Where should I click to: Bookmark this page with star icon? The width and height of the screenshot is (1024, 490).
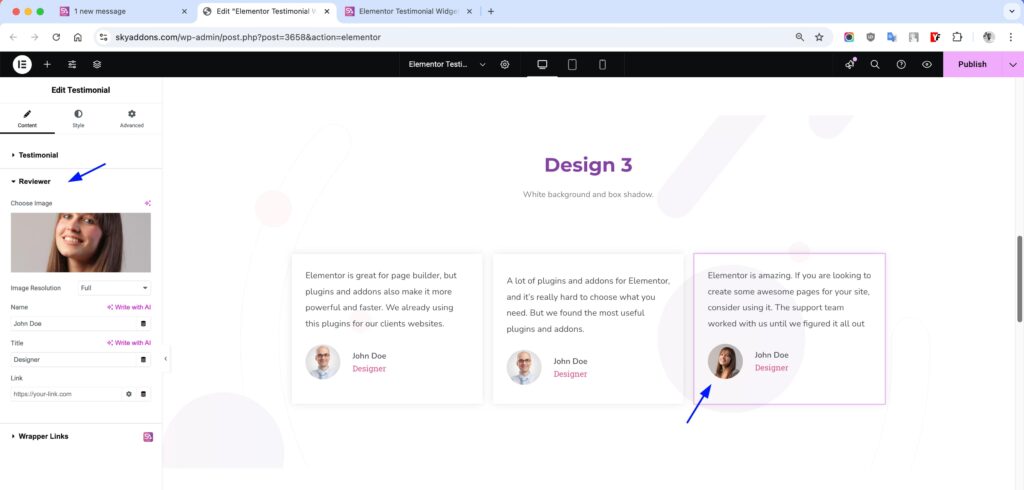click(819, 37)
